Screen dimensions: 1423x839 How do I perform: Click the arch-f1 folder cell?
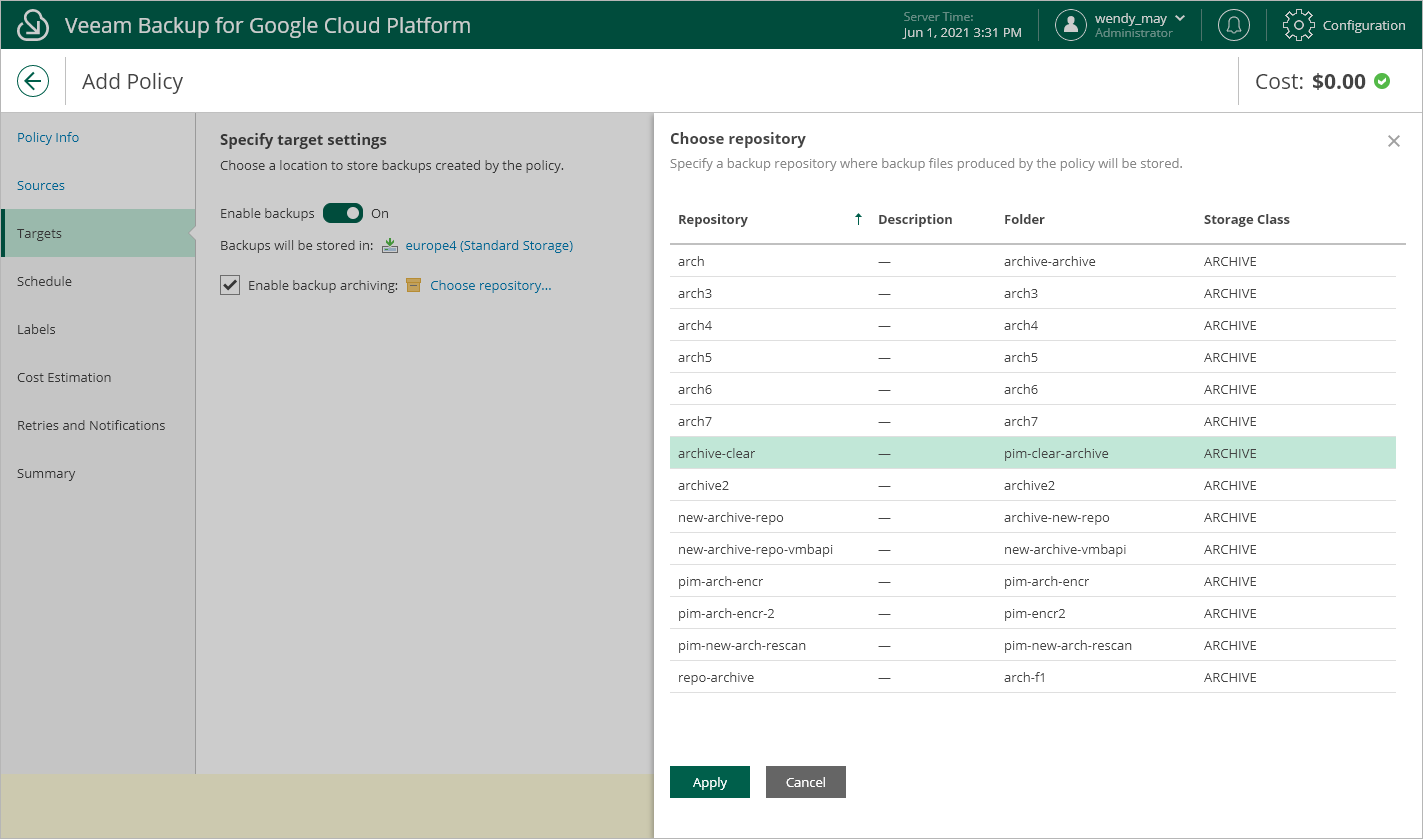1025,677
